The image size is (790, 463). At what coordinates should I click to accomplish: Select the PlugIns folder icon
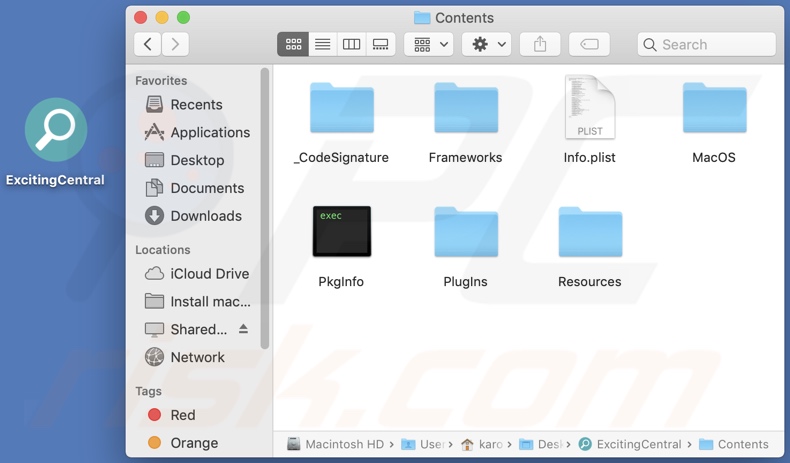(466, 232)
